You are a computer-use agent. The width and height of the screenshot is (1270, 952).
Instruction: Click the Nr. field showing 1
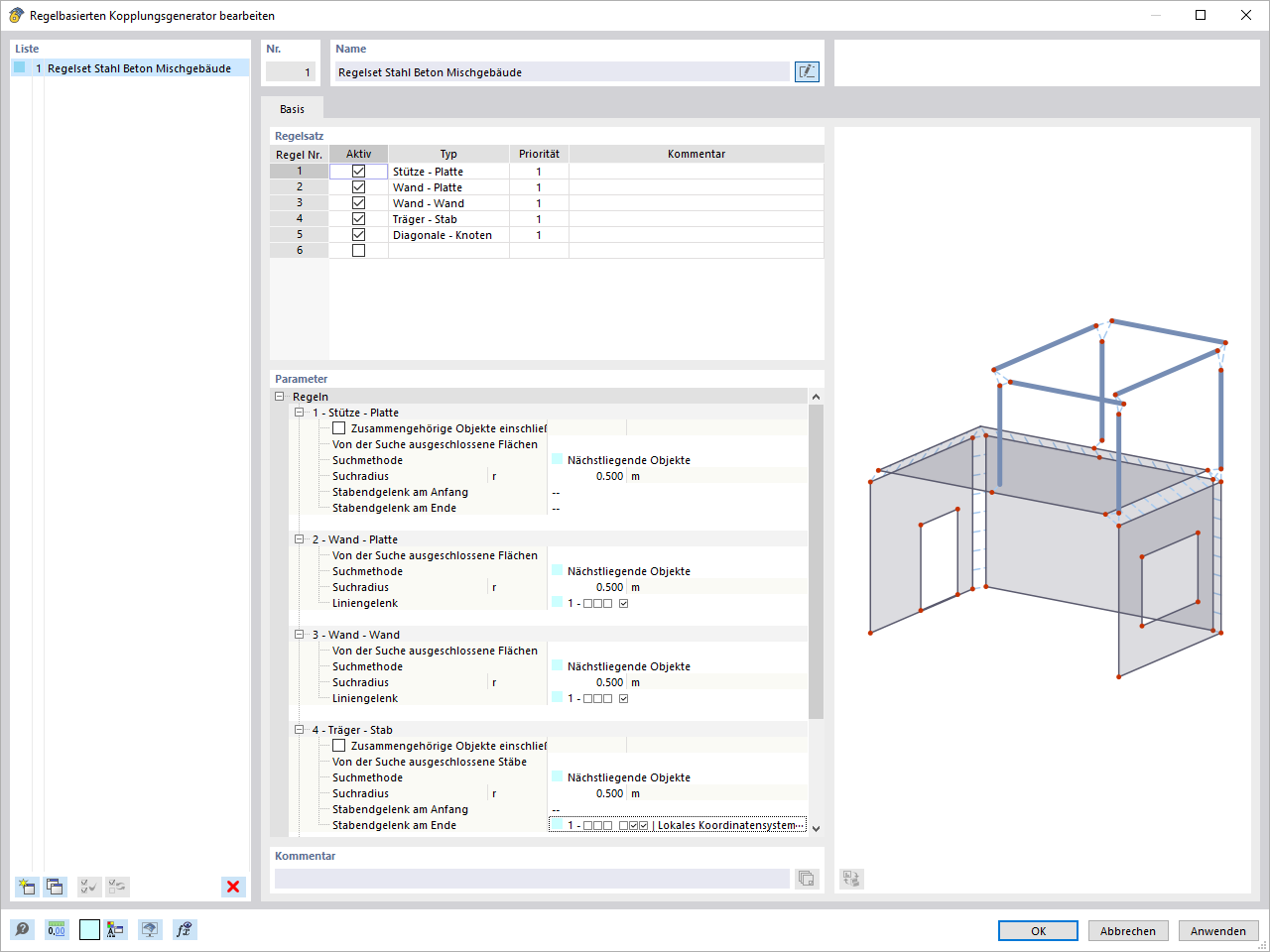(x=290, y=72)
